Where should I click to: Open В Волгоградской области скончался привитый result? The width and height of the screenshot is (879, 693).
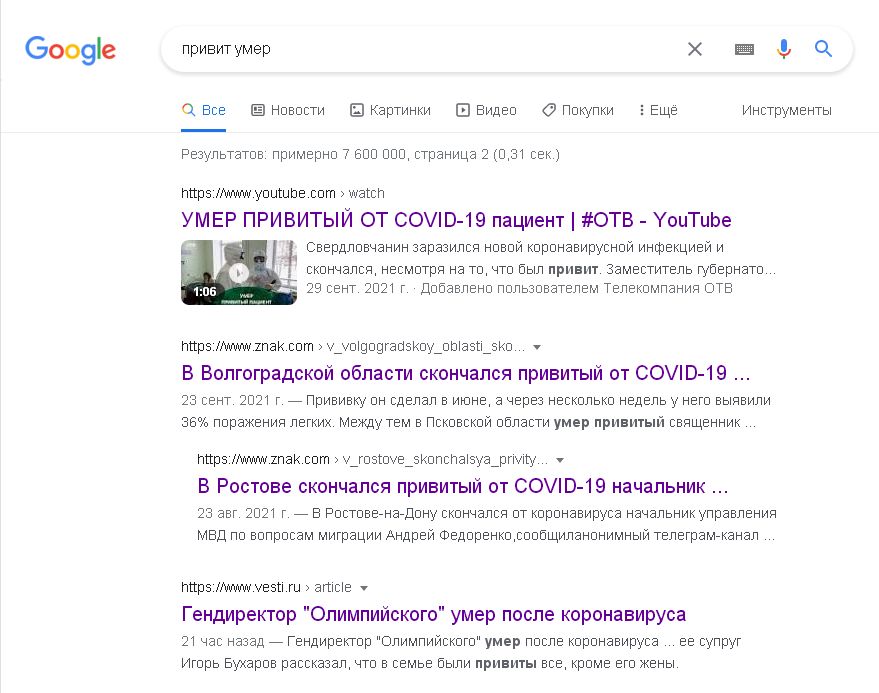(465, 373)
